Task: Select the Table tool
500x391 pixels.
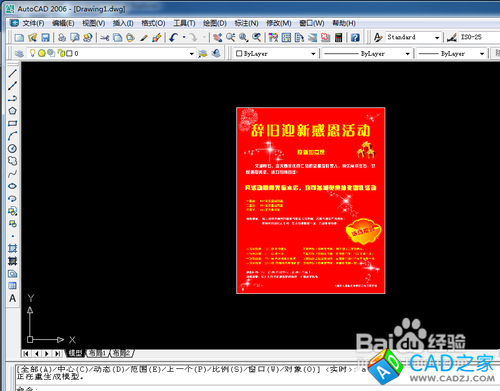Action: pyautogui.click(x=12, y=286)
